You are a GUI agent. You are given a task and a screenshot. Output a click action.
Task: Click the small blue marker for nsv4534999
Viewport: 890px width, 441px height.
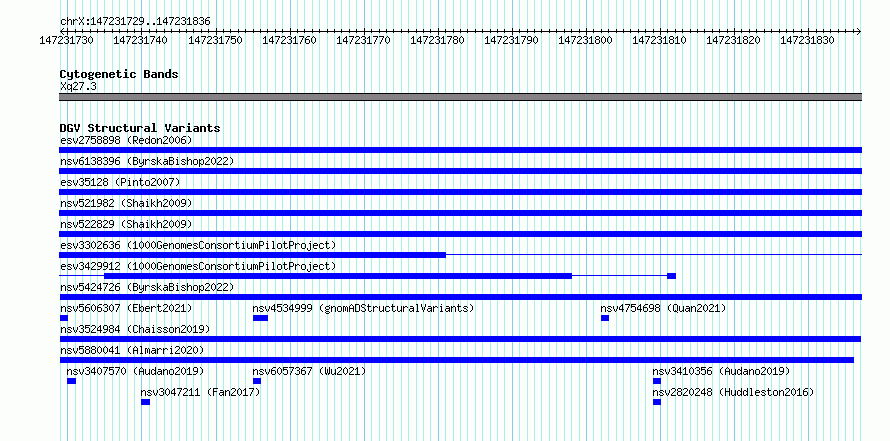pyautogui.click(x=261, y=318)
